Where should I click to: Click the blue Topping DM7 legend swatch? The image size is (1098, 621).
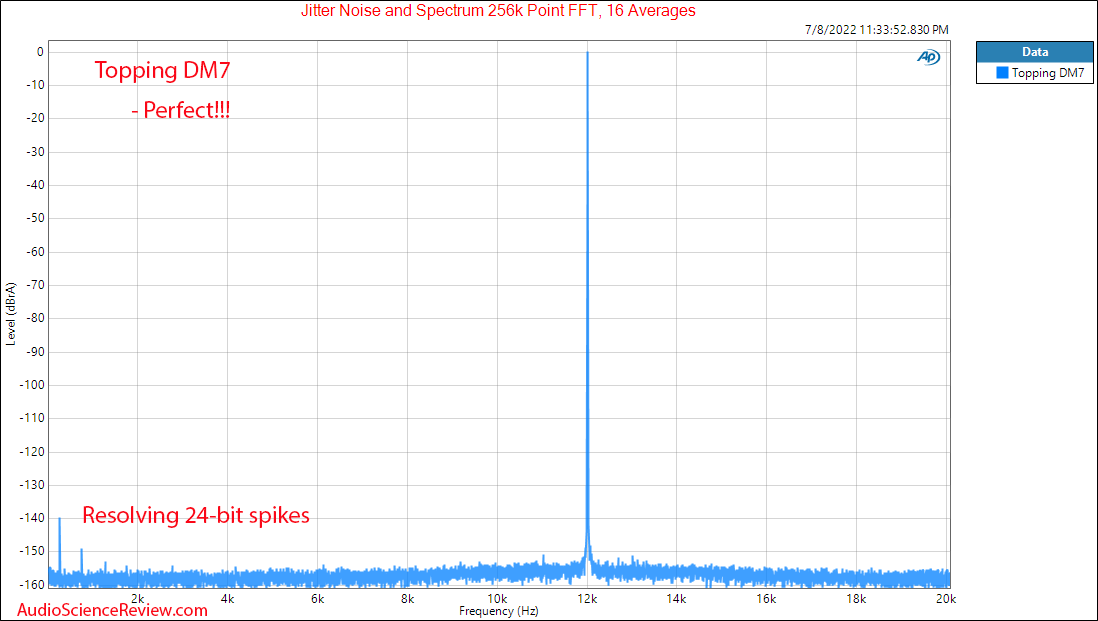[1002, 73]
